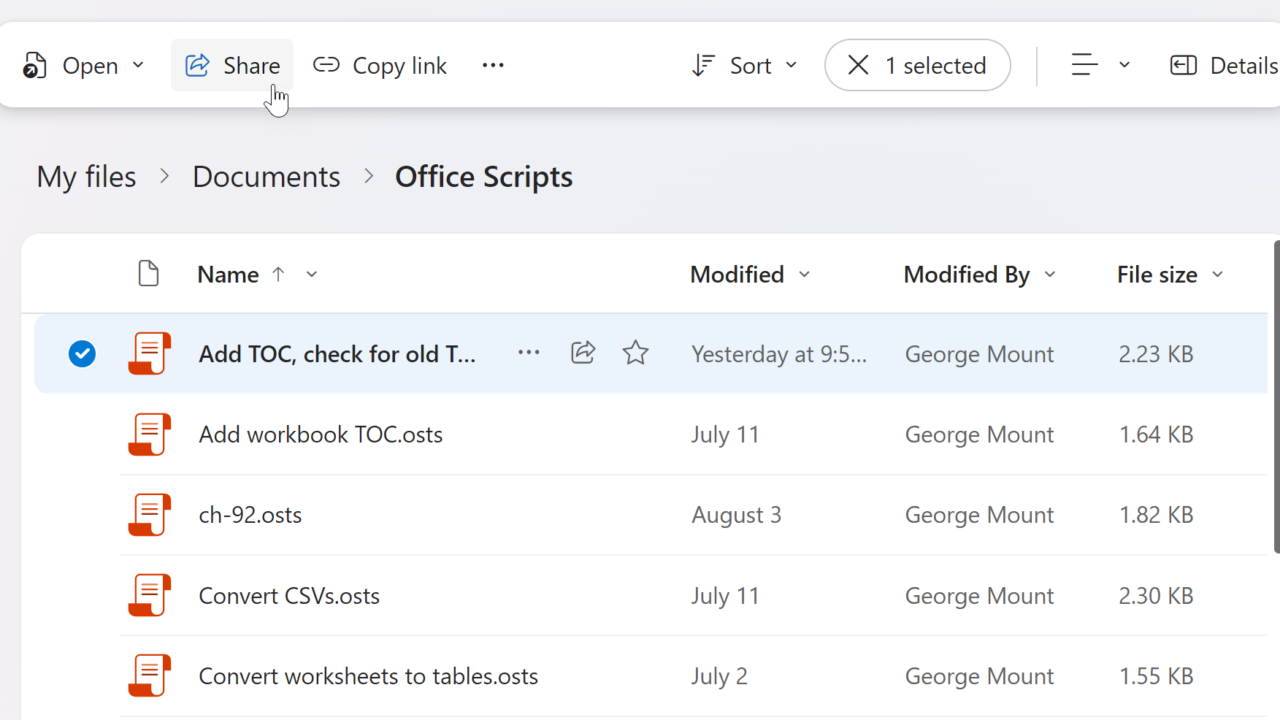Go to My files in the breadcrumb
1280x720 pixels.
point(86,177)
